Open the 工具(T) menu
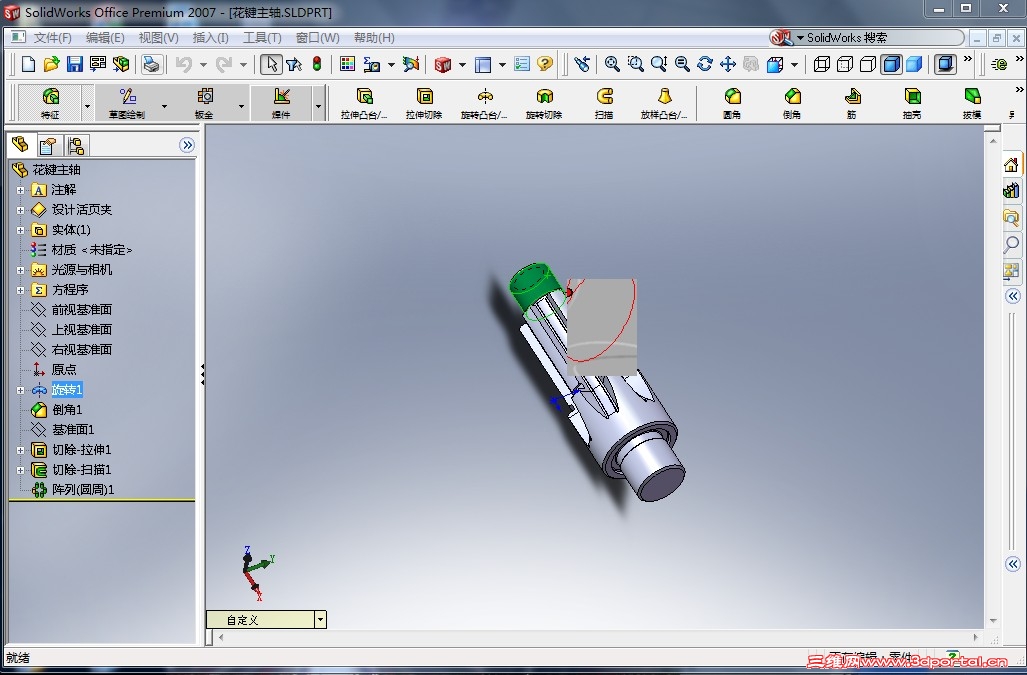Image resolution: width=1027 pixels, height=675 pixels. [x=262, y=38]
